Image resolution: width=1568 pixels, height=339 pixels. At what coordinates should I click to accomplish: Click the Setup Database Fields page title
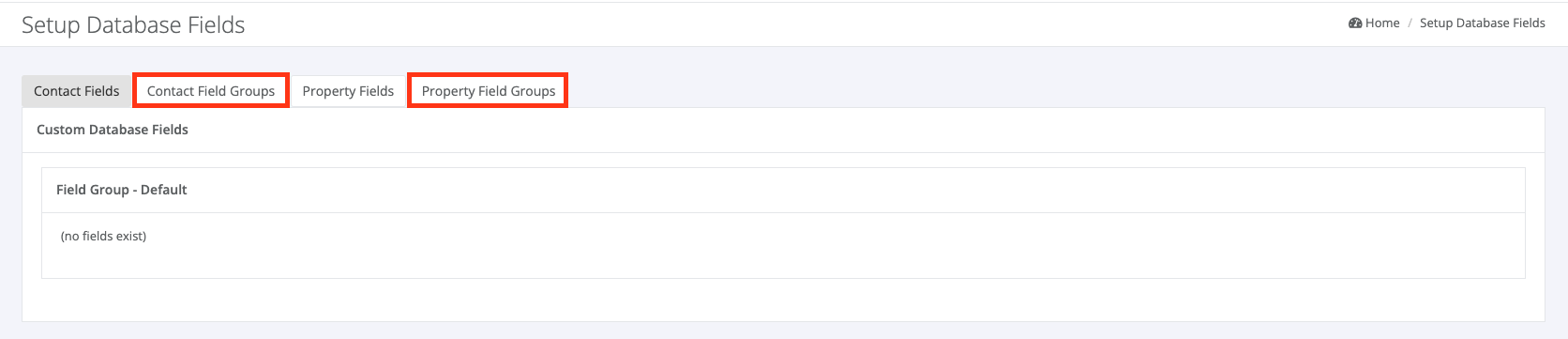(133, 25)
